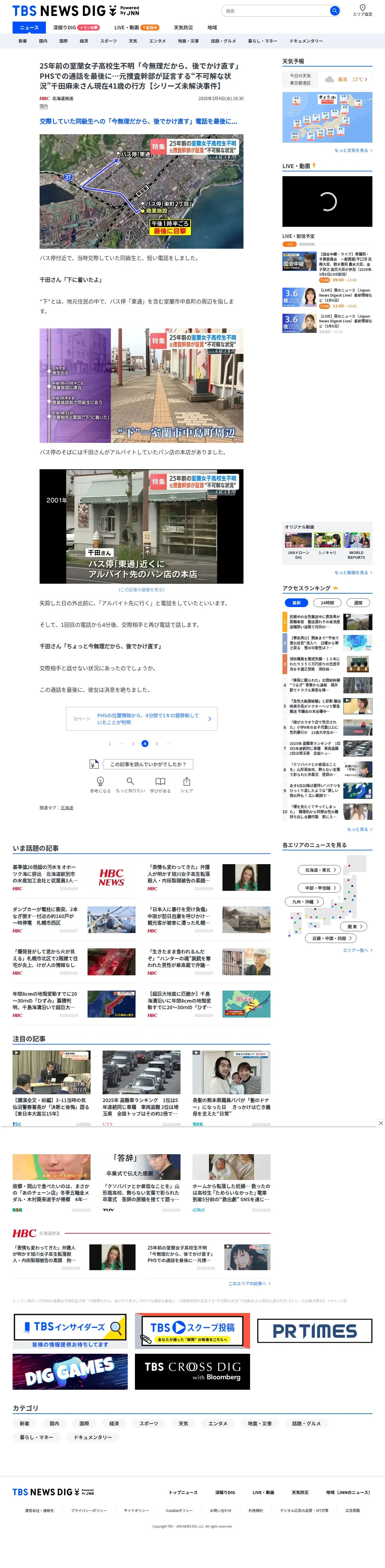Viewport: 385px width, 1568px height.
Task: Open 東京都港区 today's weather row
Action: tap(327, 79)
